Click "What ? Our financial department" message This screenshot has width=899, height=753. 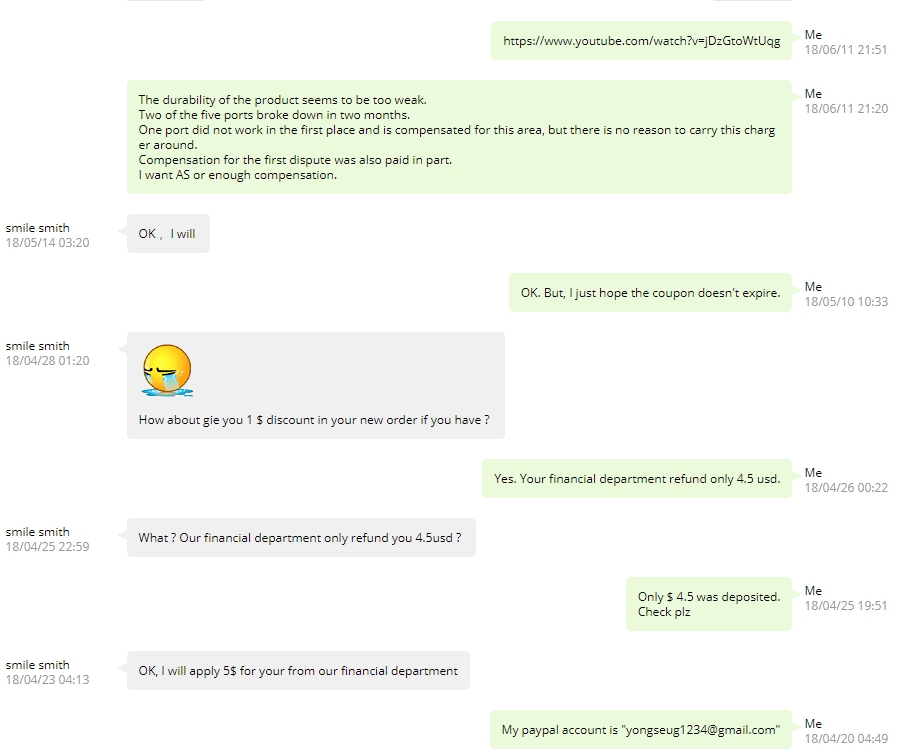302,537
